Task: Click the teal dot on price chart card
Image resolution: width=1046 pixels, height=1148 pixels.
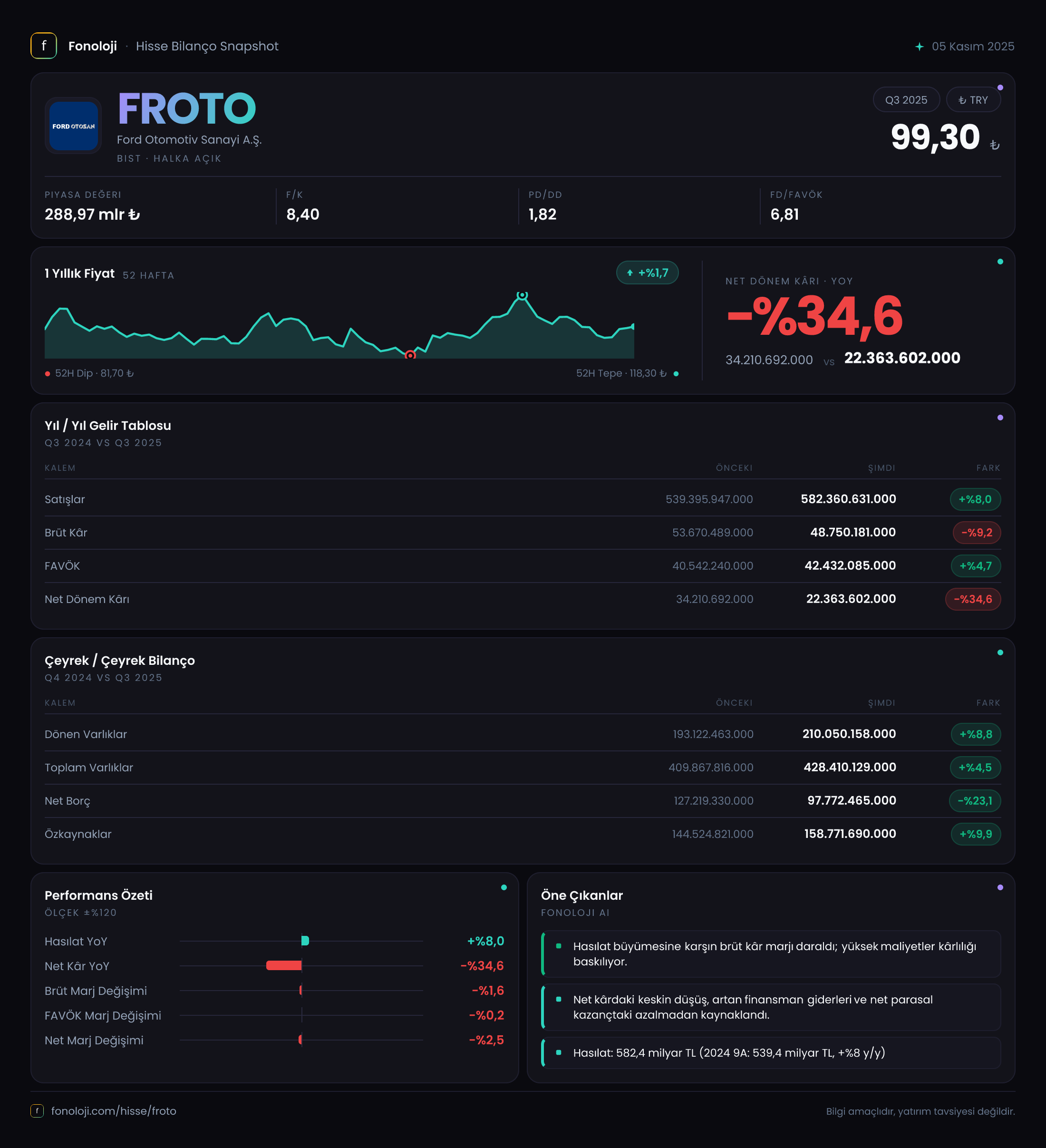Action: pos(1000,262)
